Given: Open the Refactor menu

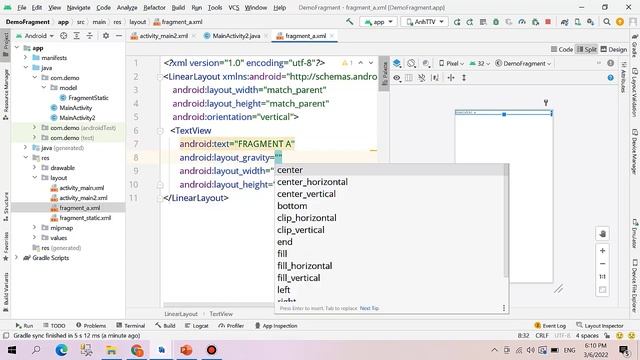Looking at the screenshot, I should pos(154,7).
